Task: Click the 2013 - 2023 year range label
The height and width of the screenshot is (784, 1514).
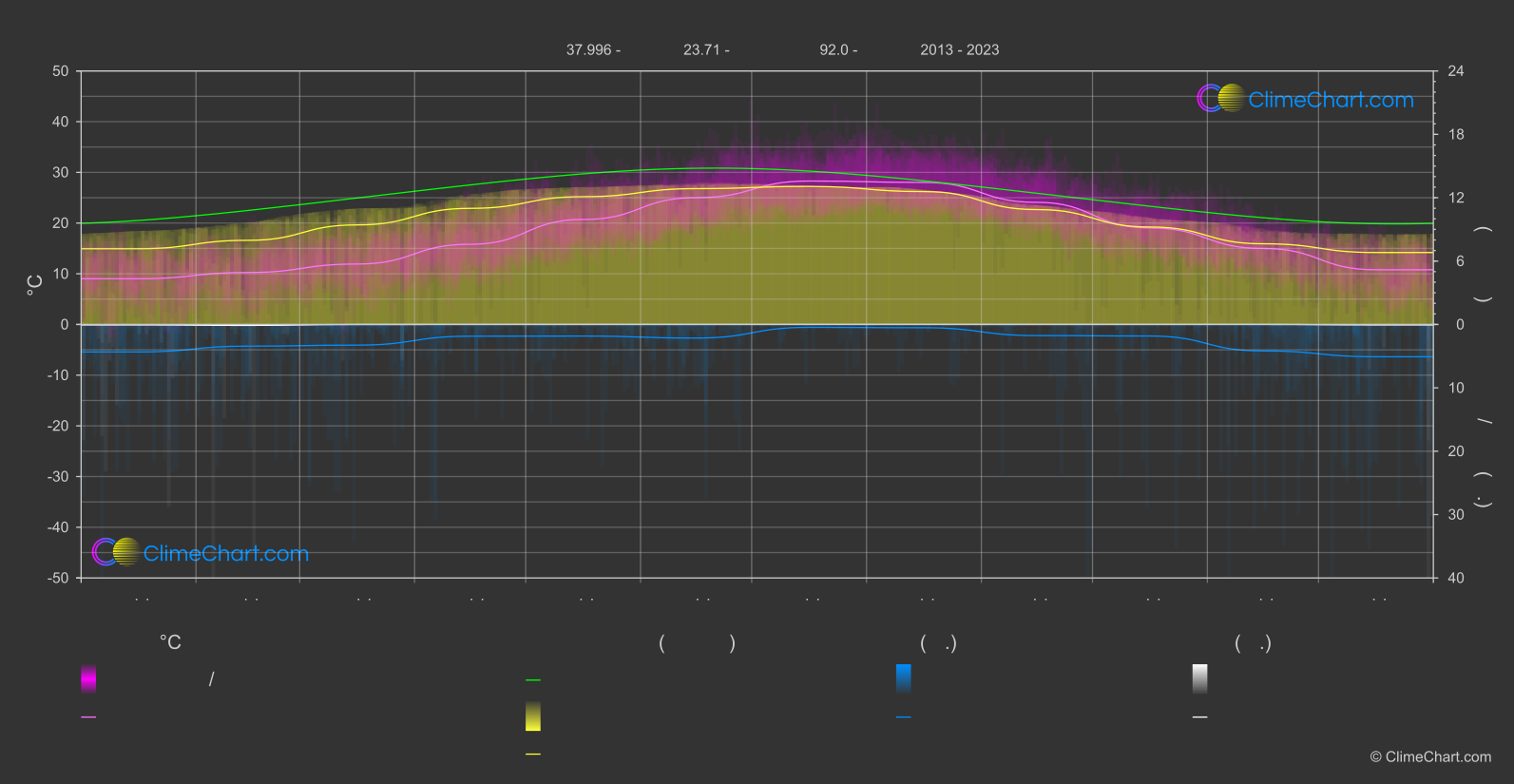Action: [959, 50]
